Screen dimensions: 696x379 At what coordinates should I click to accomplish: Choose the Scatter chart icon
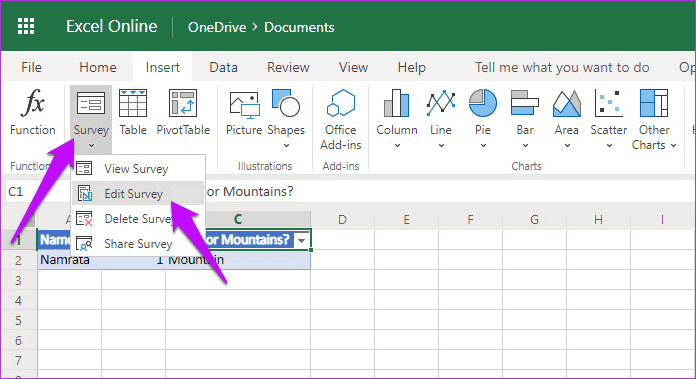608,103
